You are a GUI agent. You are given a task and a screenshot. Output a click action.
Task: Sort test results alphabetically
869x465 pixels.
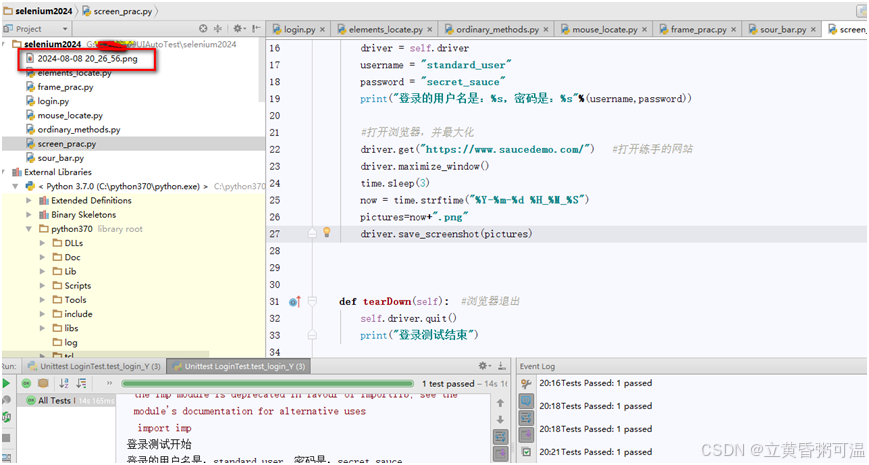coord(64,384)
